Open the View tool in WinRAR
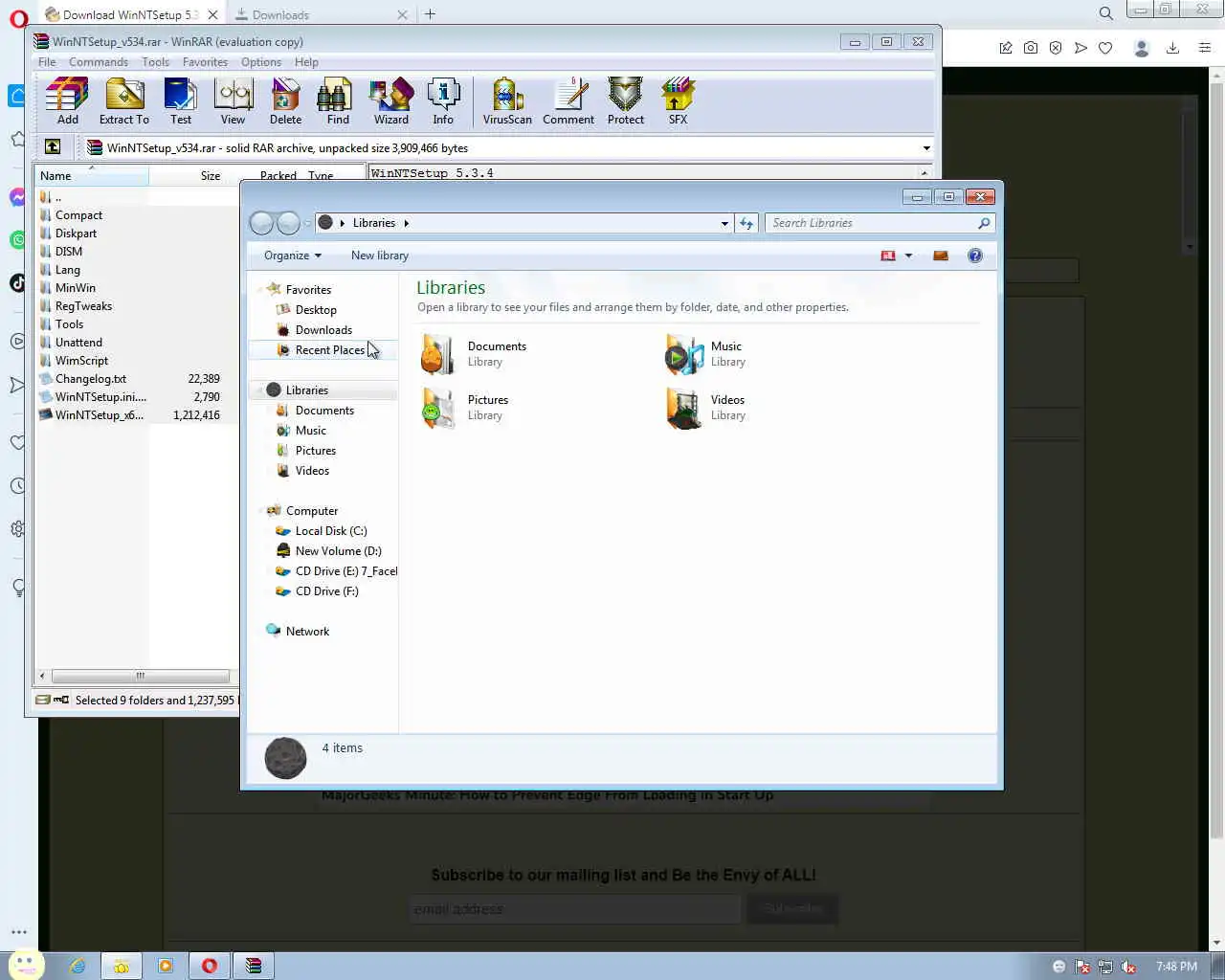The height and width of the screenshot is (980, 1225). tap(233, 101)
